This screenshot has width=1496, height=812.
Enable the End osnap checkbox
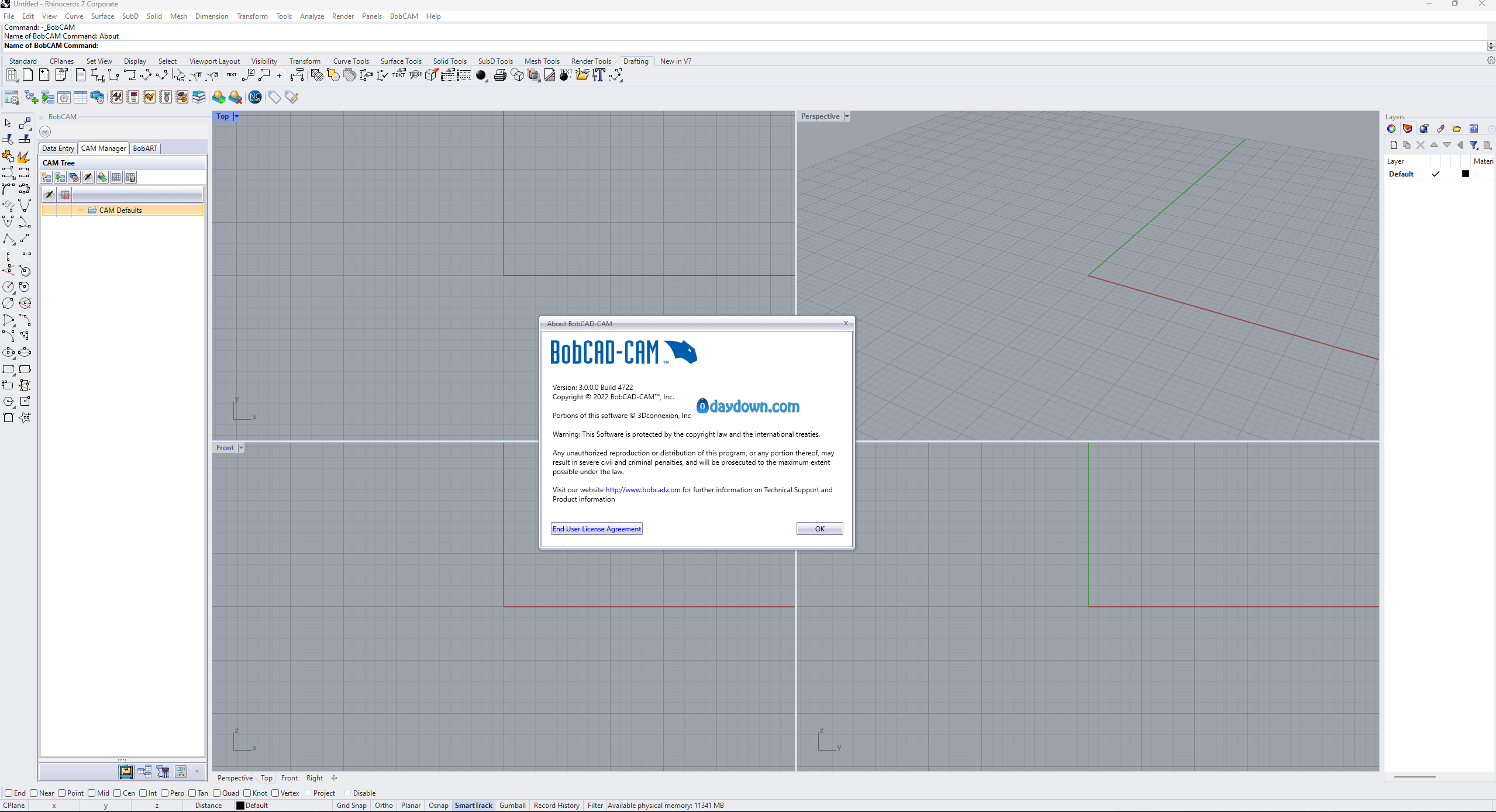coord(8,793)
